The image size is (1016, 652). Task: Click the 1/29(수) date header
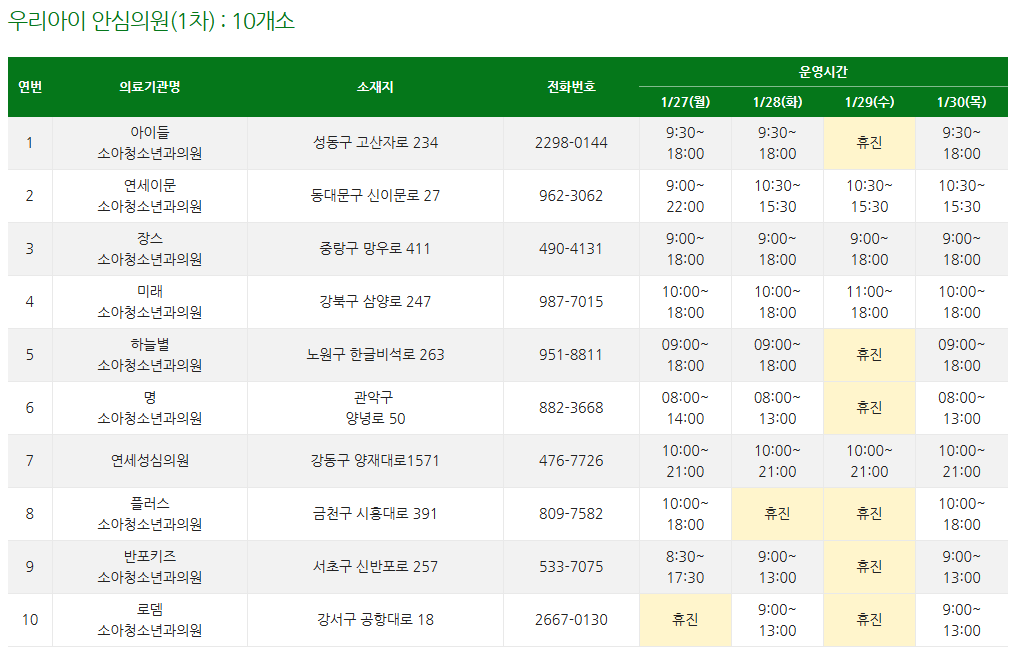(869, 102)
